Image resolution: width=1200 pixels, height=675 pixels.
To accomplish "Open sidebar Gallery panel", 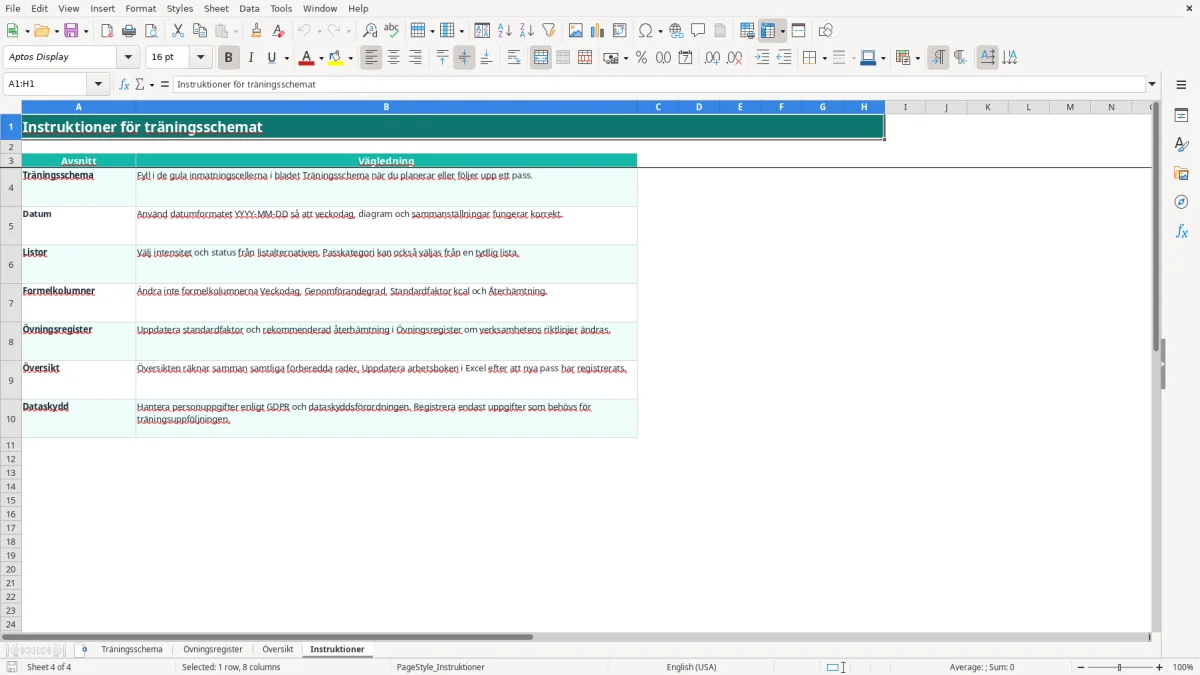I will [x=1181, y=174].
